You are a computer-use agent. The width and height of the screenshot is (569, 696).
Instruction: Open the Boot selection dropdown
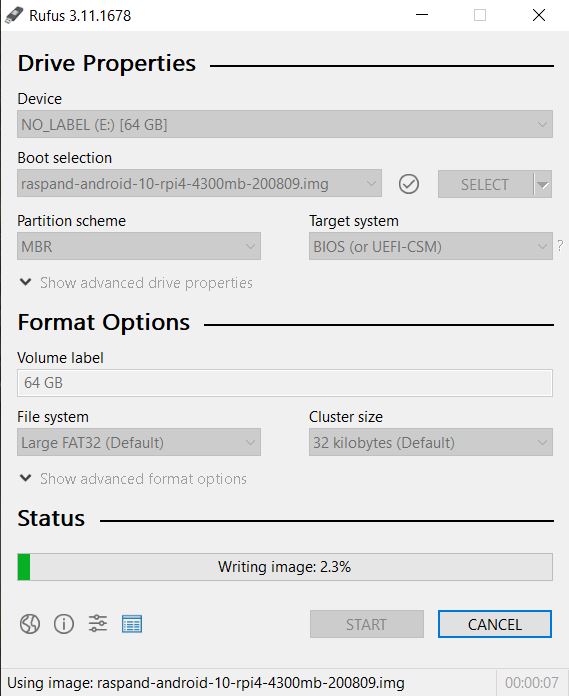199,183
